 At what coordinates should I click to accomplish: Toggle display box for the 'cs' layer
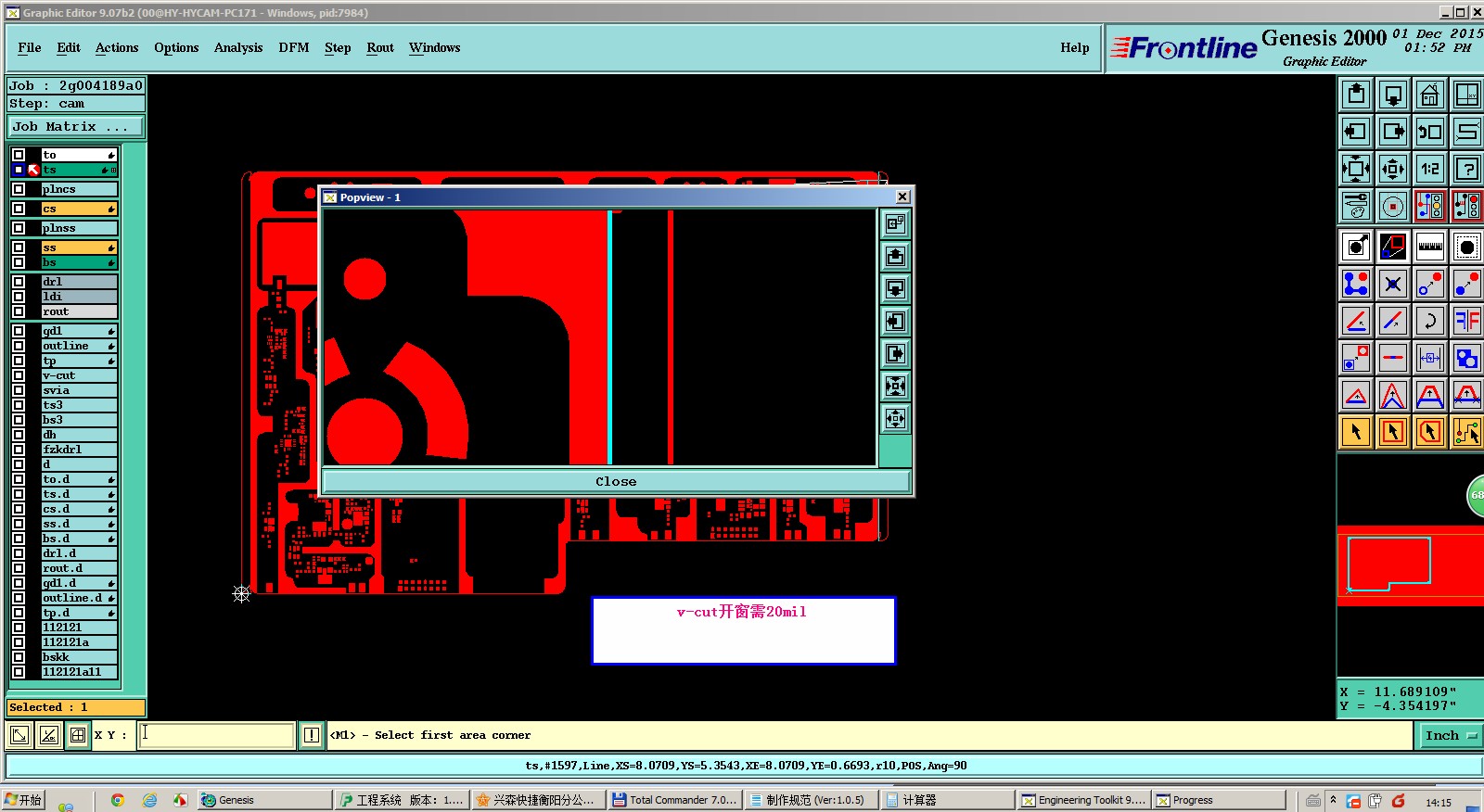(x=19, y=209)
